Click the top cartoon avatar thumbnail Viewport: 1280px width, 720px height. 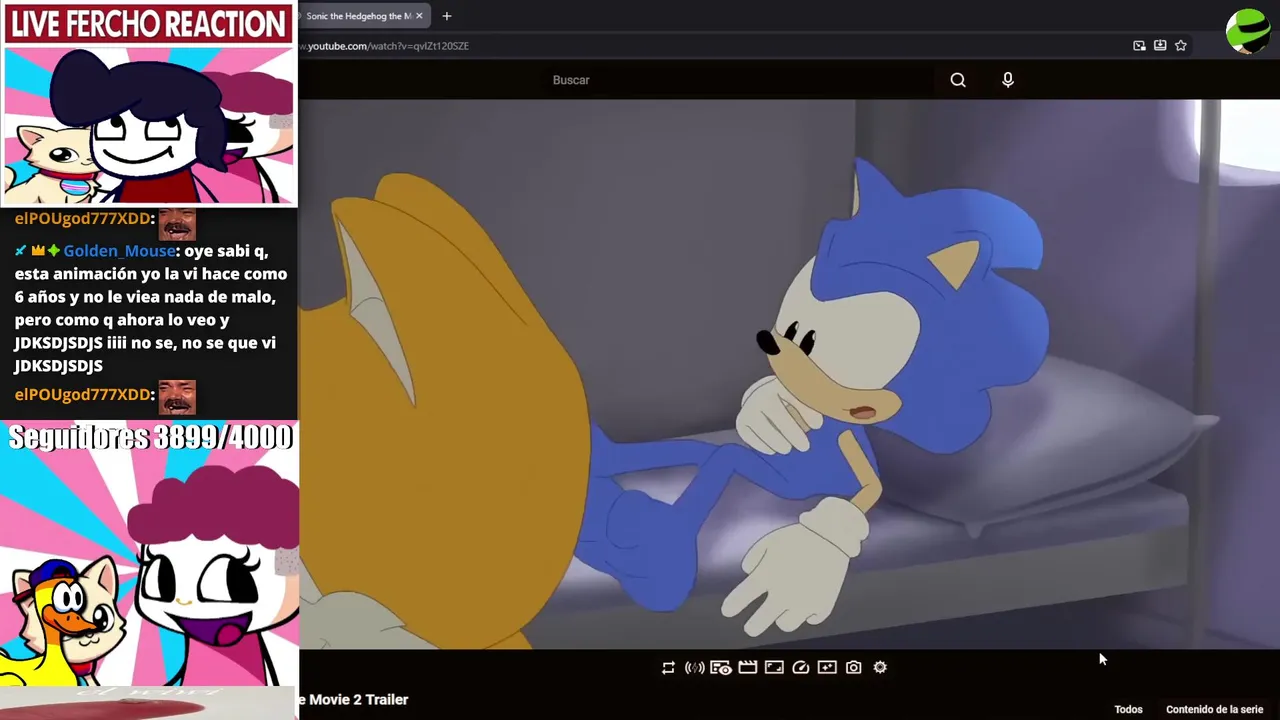(149, 125)
